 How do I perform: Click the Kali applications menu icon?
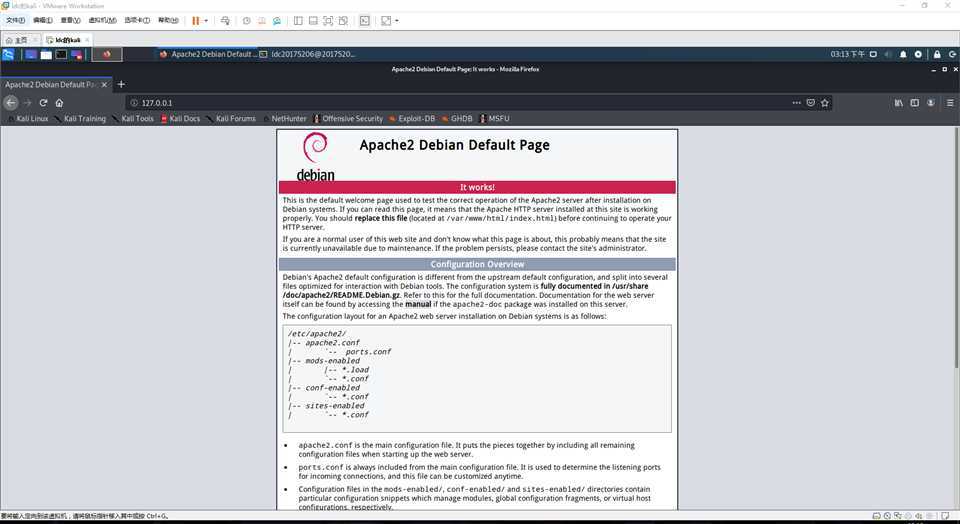pyautogui.click(x=8, y=54)
